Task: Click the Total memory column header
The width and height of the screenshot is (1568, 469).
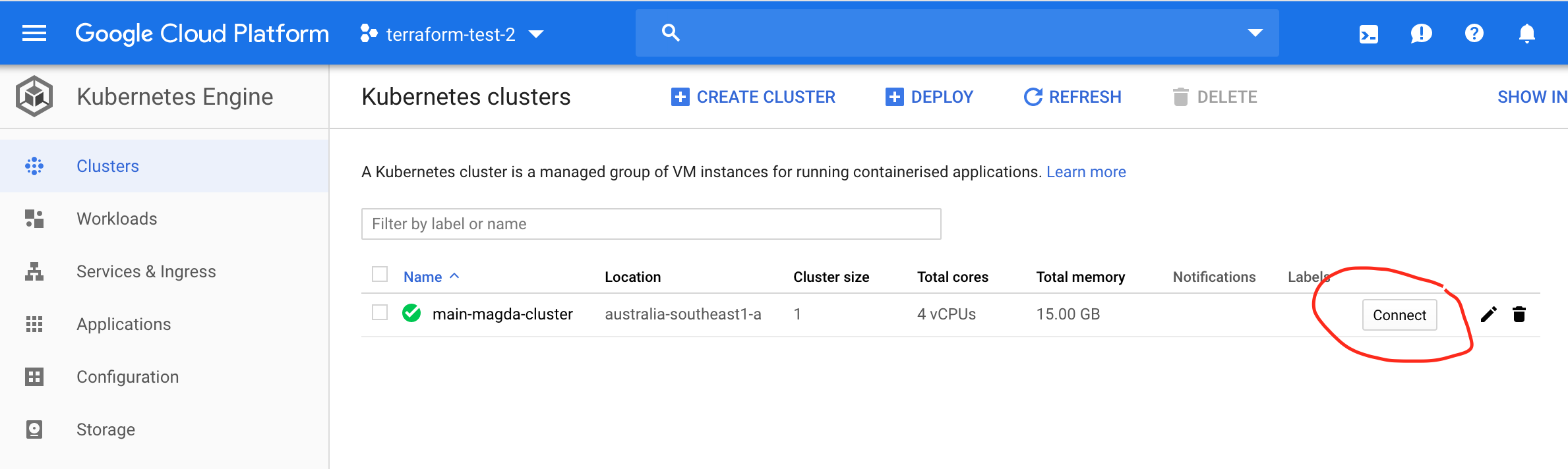Action: [x=1080, y=277]
